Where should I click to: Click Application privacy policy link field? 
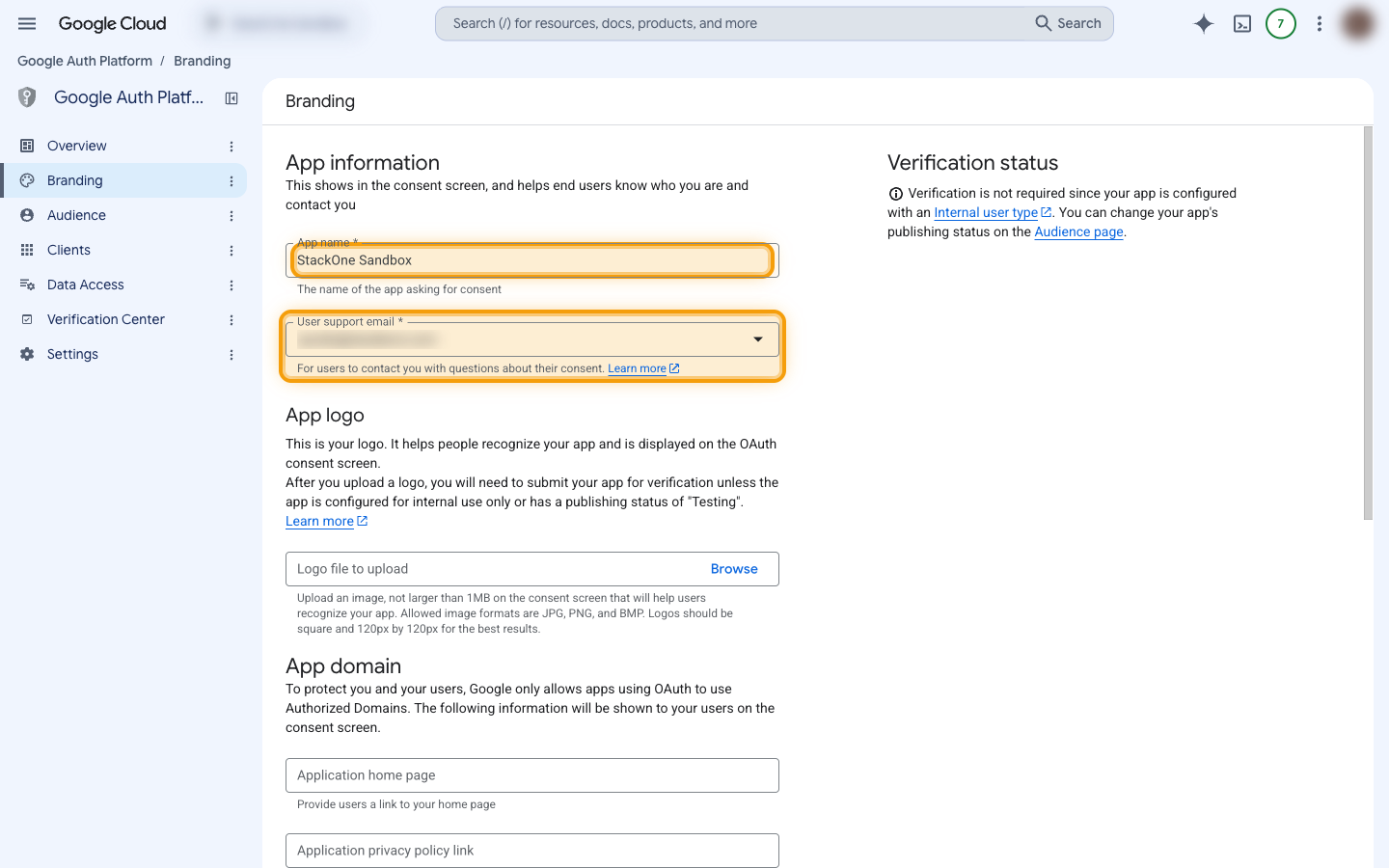(x=532, y=851)
